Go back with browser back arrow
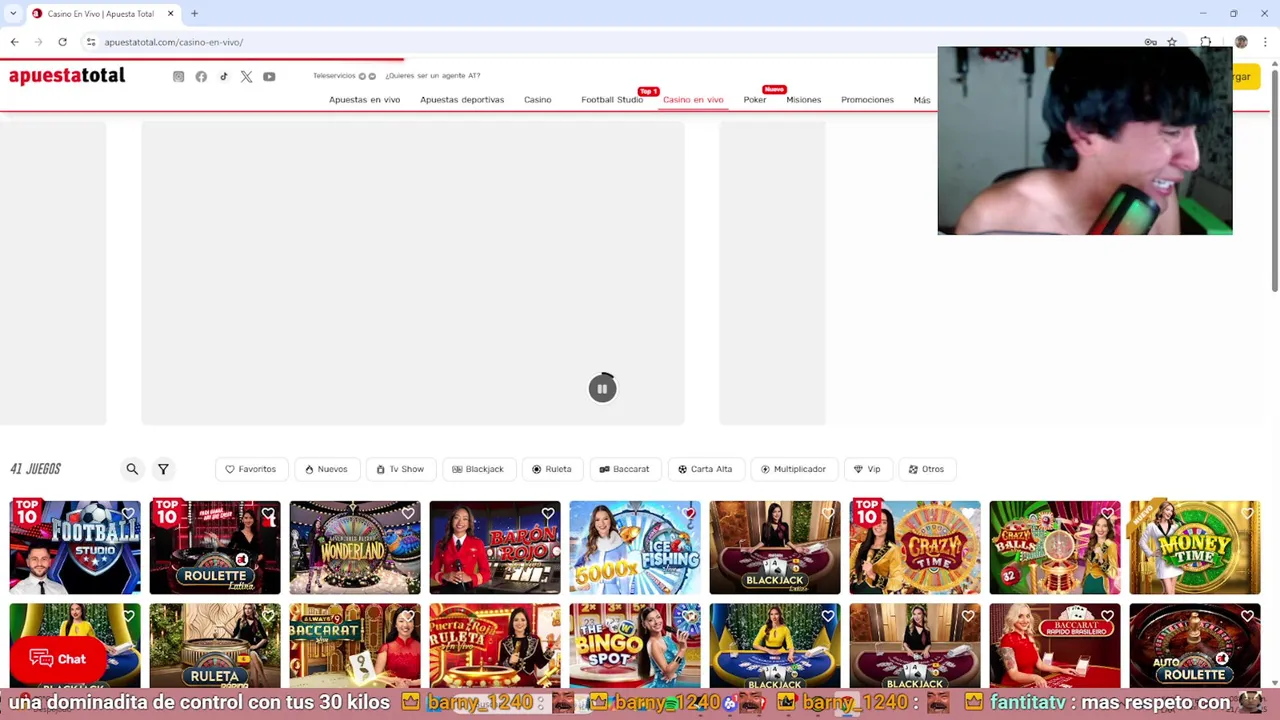This screenshot has width=1280, height=720. [x=14, y=42]
